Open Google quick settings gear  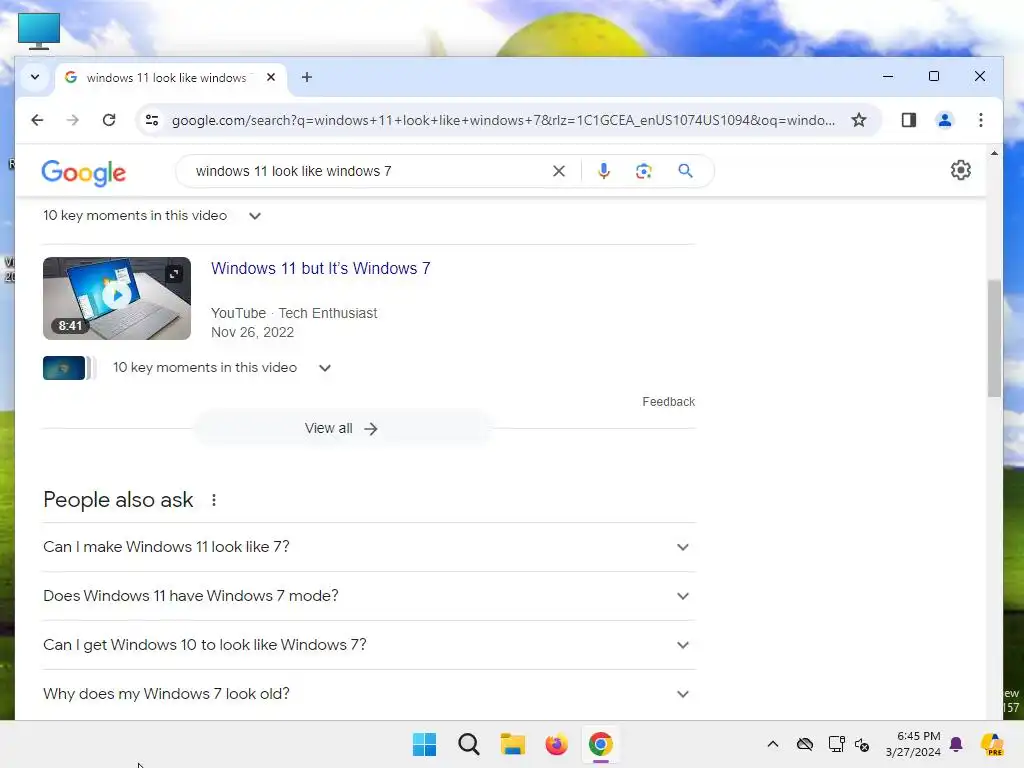(x=960, y=170)
